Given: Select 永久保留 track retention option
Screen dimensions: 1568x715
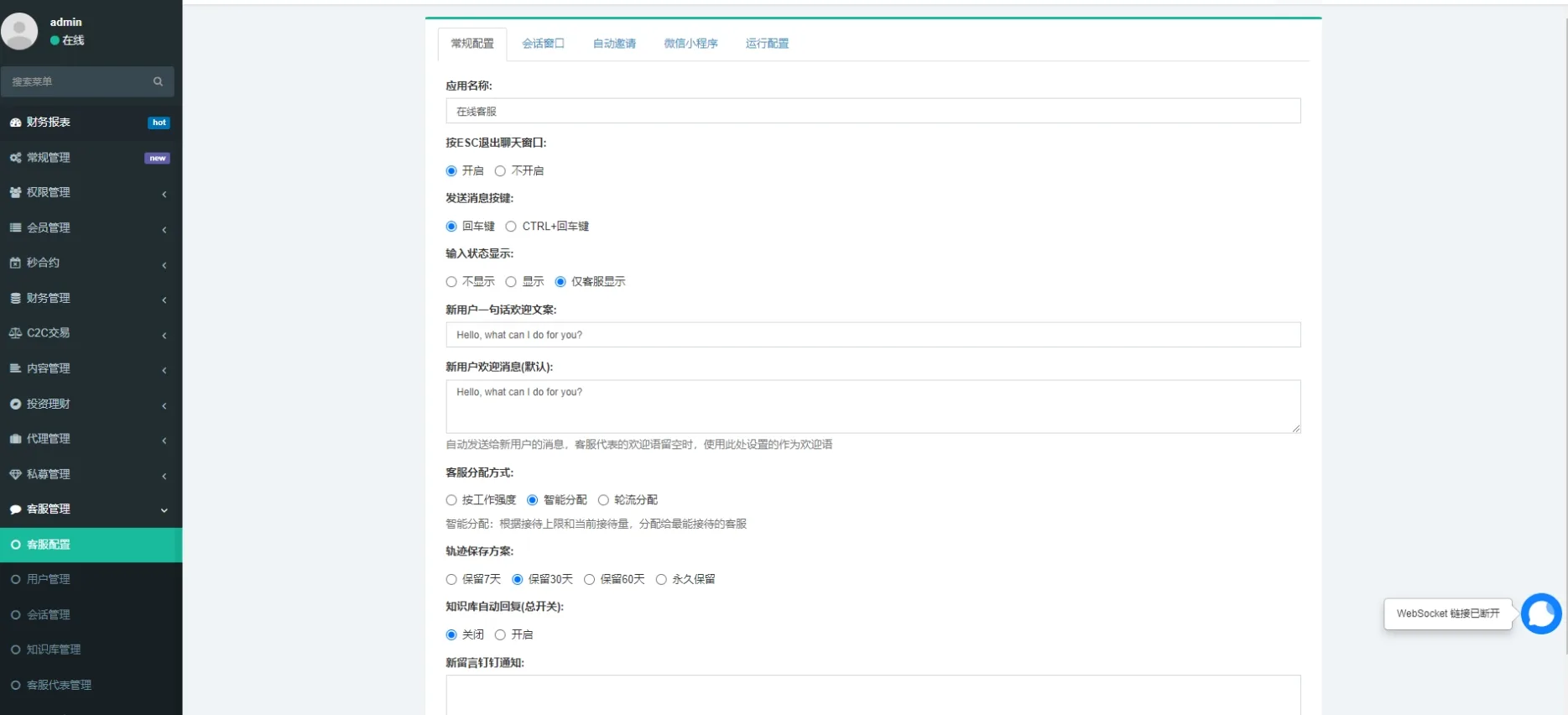Looking at the screenshot, I should (x=661, y=580).
